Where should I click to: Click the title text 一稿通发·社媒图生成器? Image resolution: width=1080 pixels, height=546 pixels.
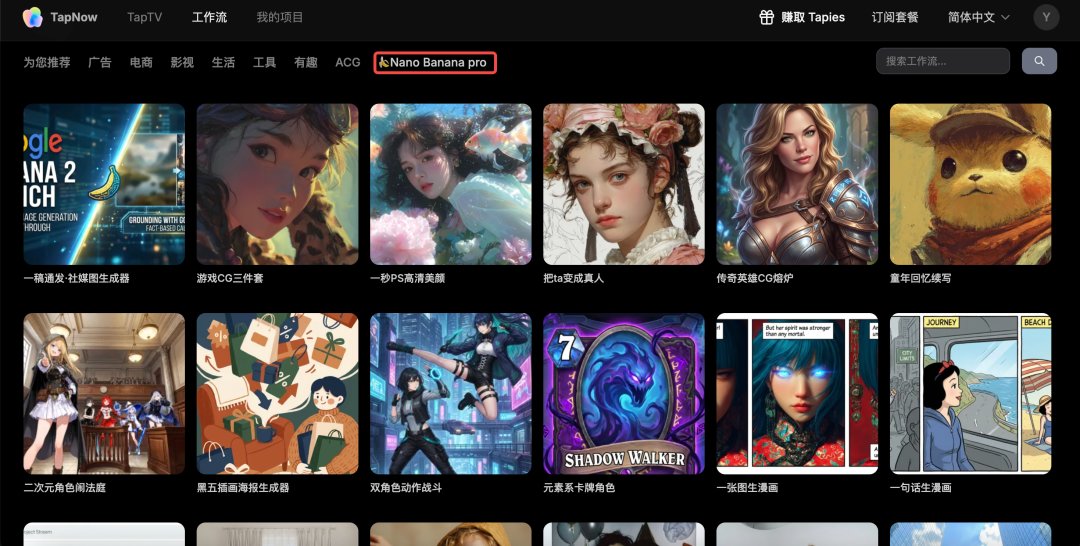[76, 278]
